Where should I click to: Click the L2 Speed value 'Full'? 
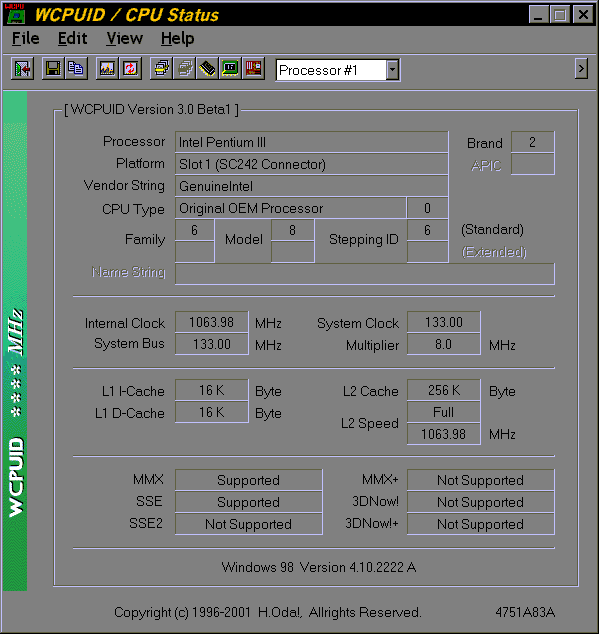[x=444, y=412]
